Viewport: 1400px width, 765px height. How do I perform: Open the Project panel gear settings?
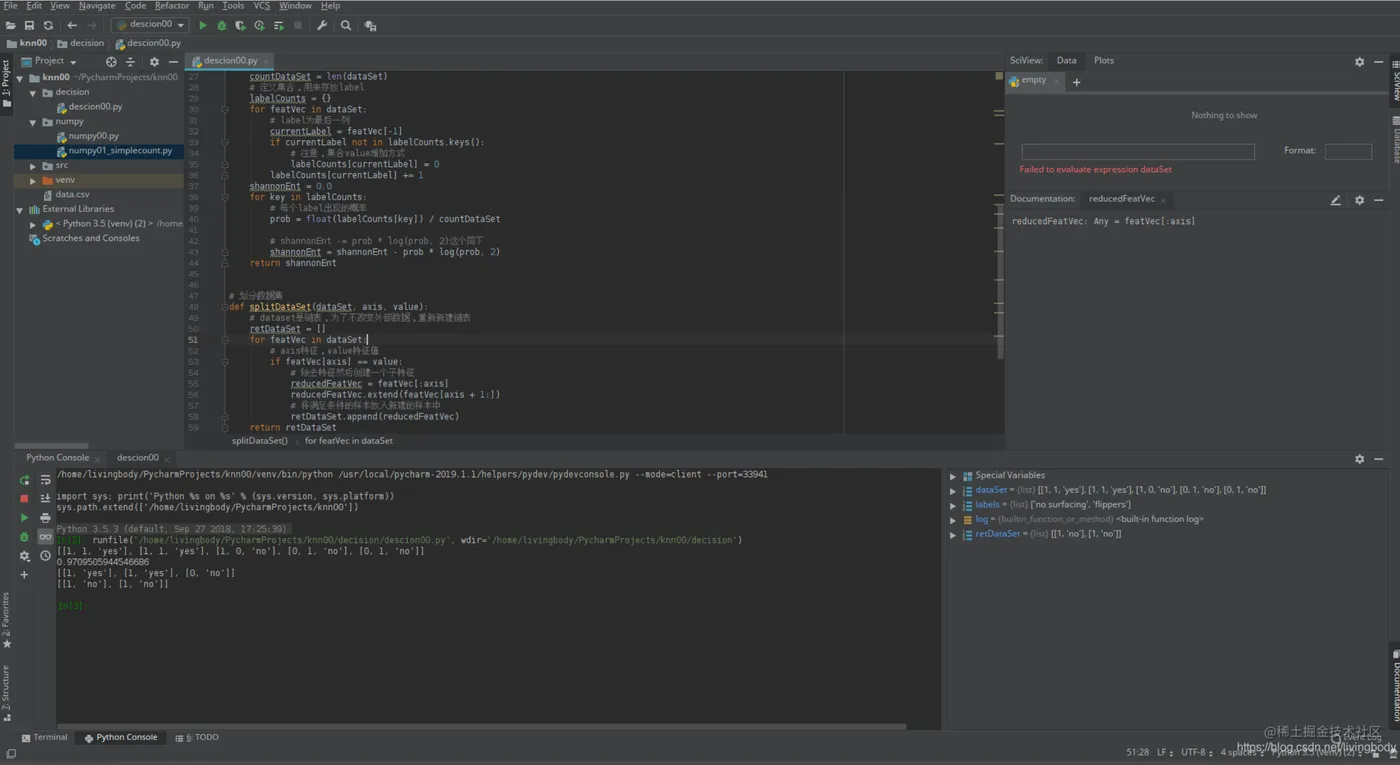pyautogui.click(x=154, y=61)
